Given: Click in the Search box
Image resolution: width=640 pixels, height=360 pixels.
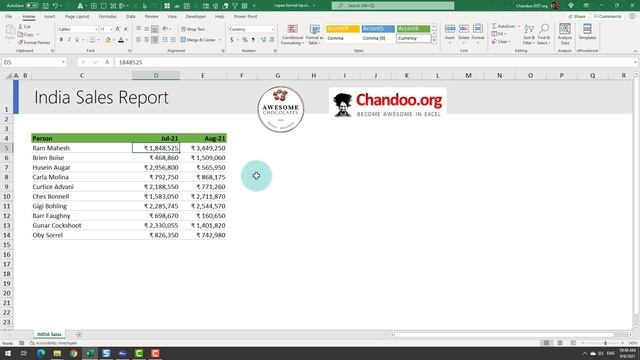Looking at the screenshot, I should (x=393, y=6).
